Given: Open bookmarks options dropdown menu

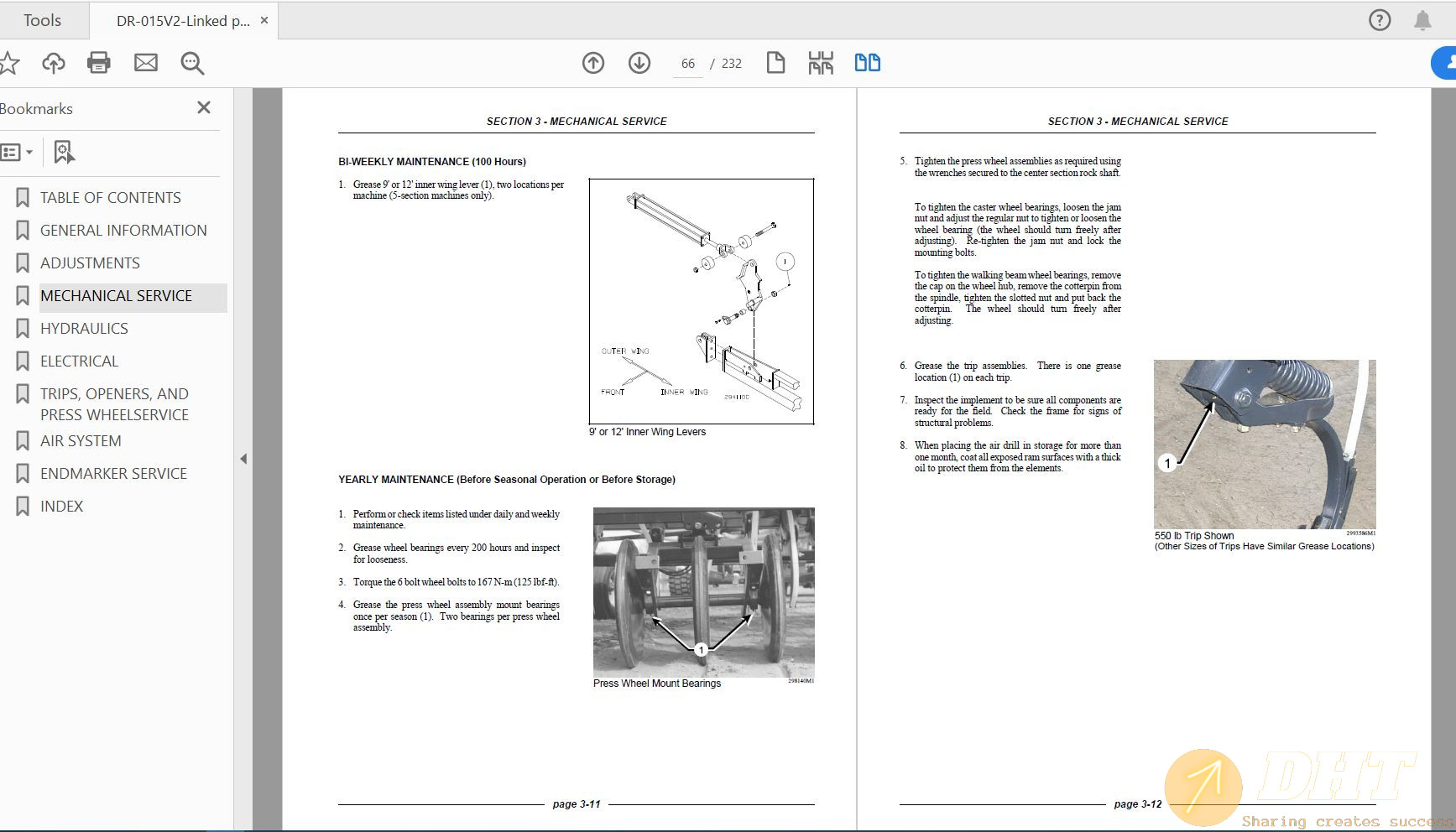Looking at the screenshot, I should click(17, 152).
